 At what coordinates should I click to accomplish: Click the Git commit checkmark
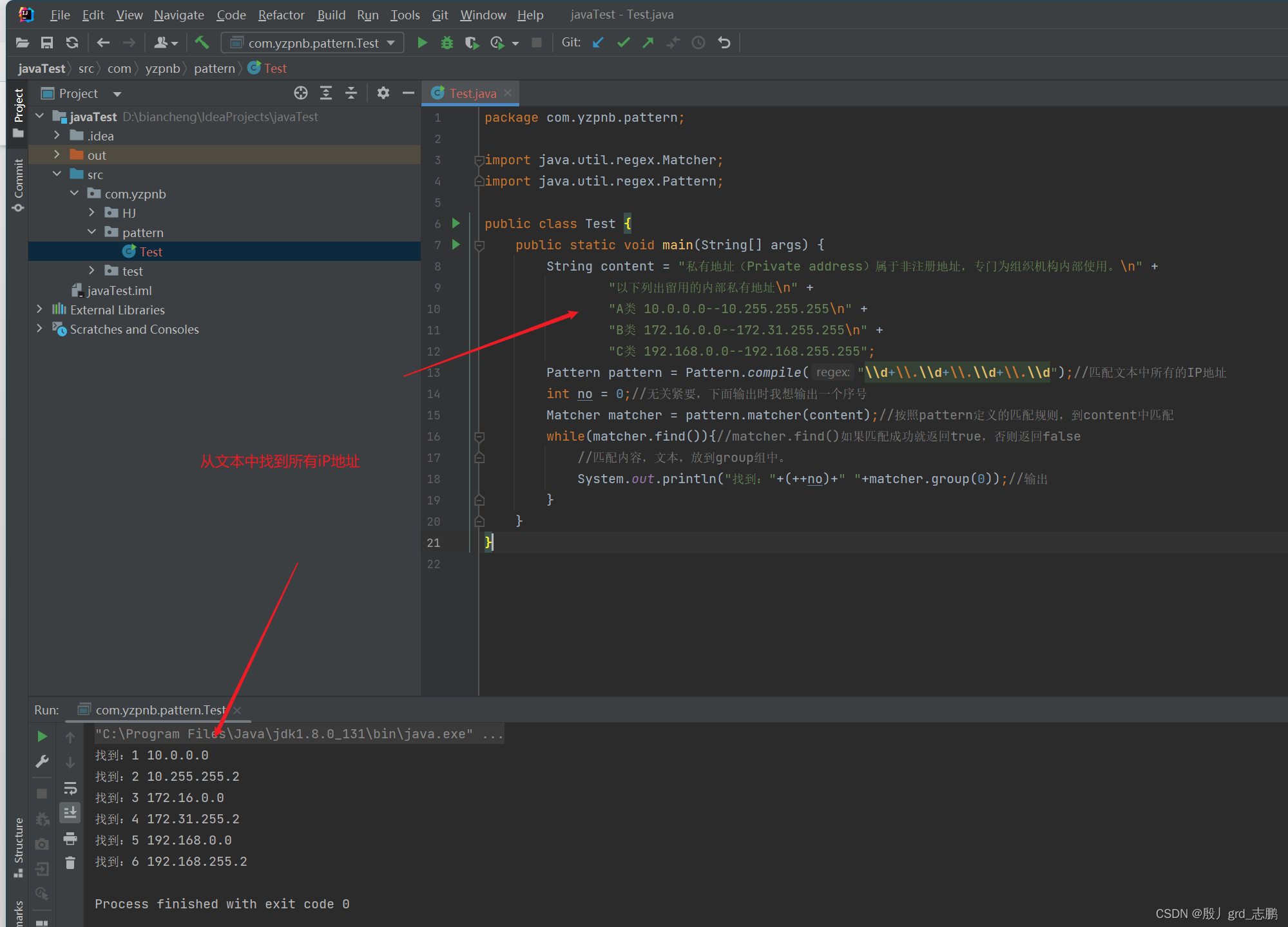click(623, 43)
